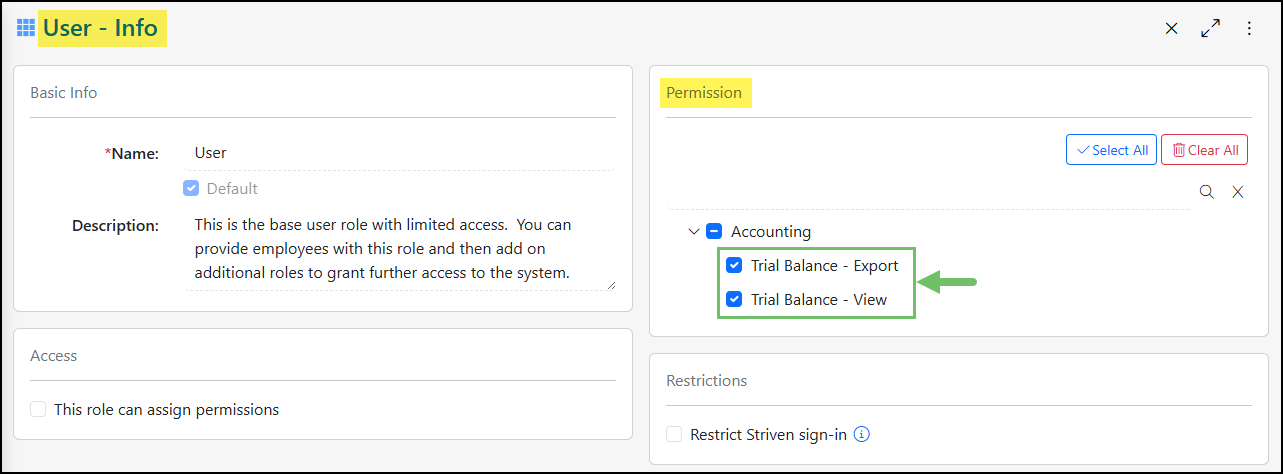Screen dimensions: 1283x474
Task: Click the Basic Info section heading
Action: (64, 92)
